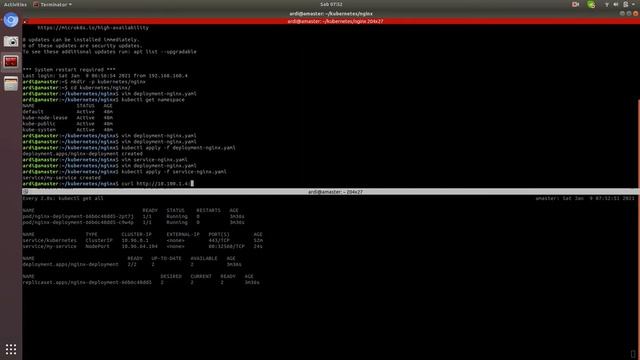
Task: Click the kube-public namespace row
Action: [68, 124]
